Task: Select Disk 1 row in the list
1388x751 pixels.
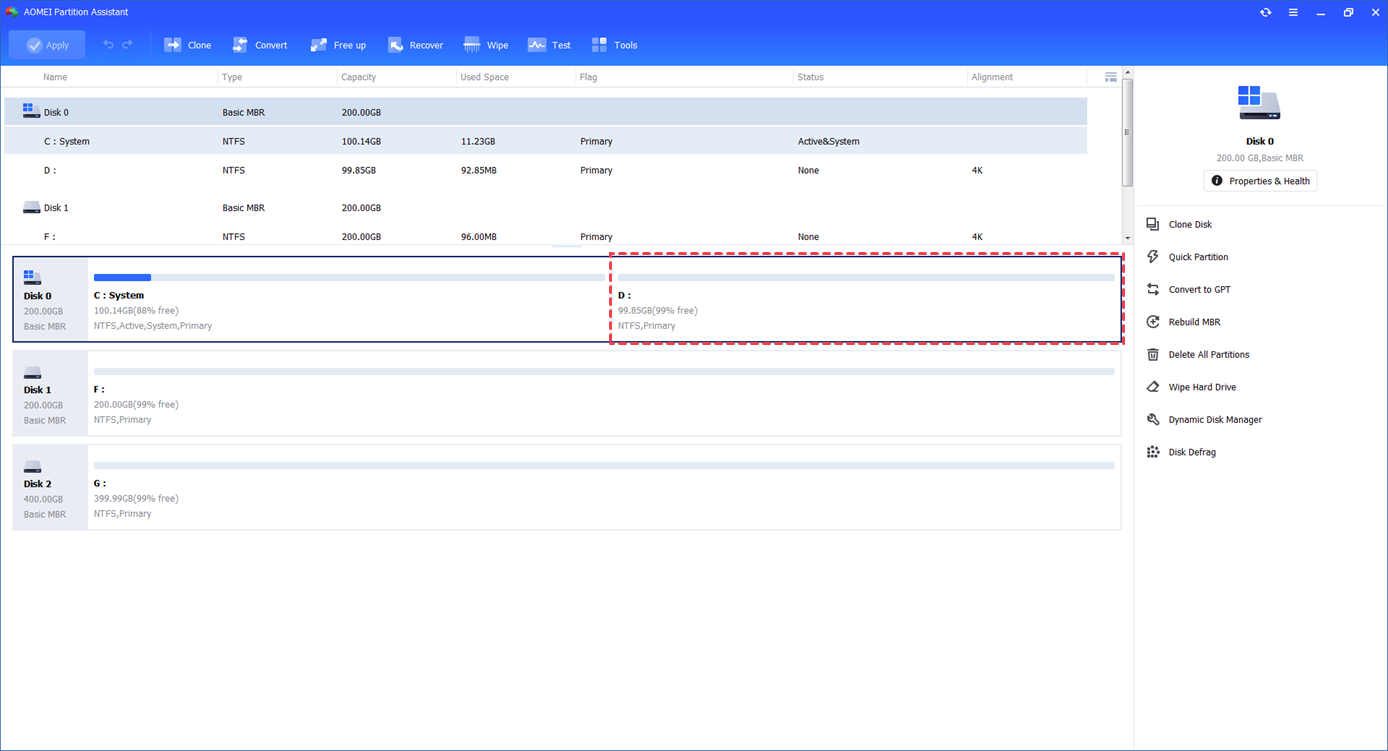Action: [545, 208]
